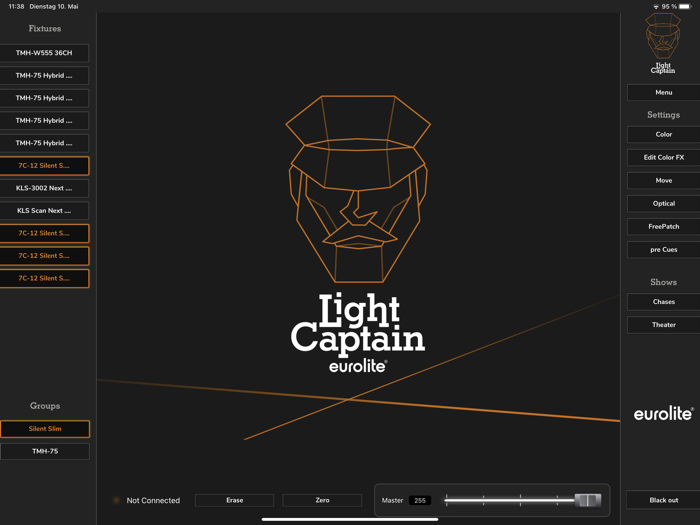Viewport: 700px width, 525px height.
Task: Click the Fixtures heading
Action: pyautogui.click(x=45, y=29)
